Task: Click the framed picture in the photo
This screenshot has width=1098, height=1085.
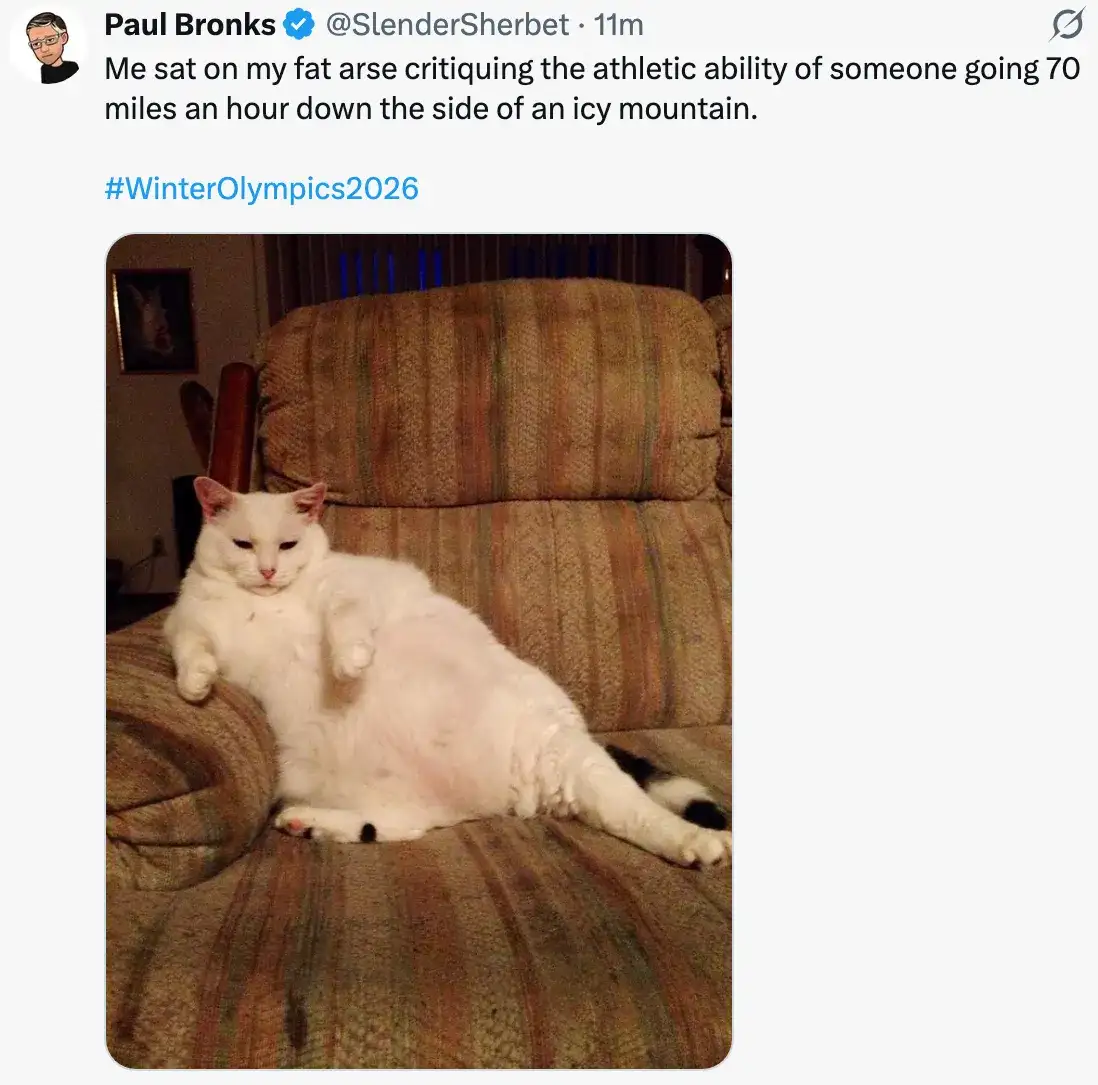Action: 155,321
